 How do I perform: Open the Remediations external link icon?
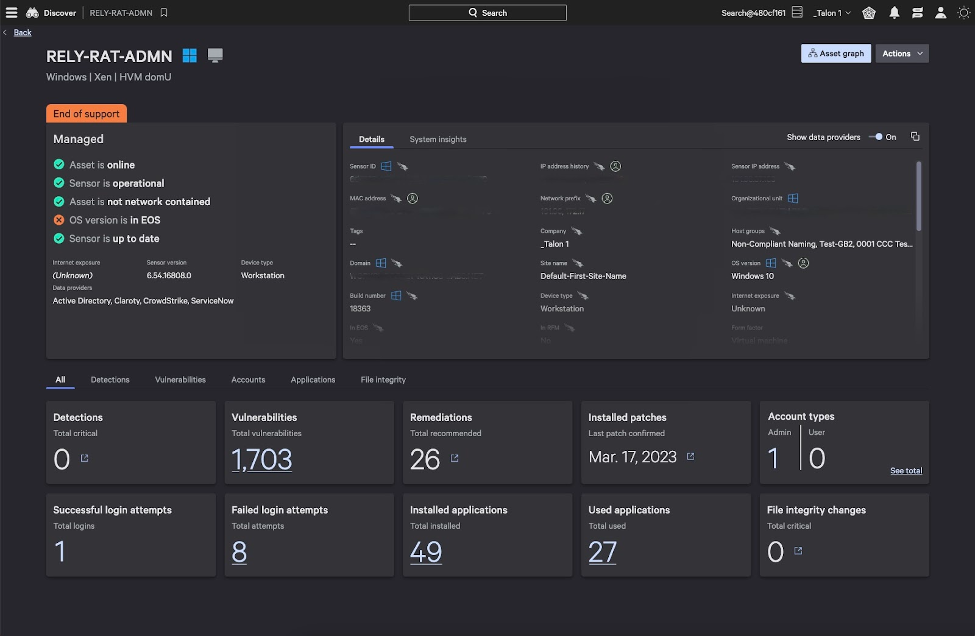pos(454,458)
